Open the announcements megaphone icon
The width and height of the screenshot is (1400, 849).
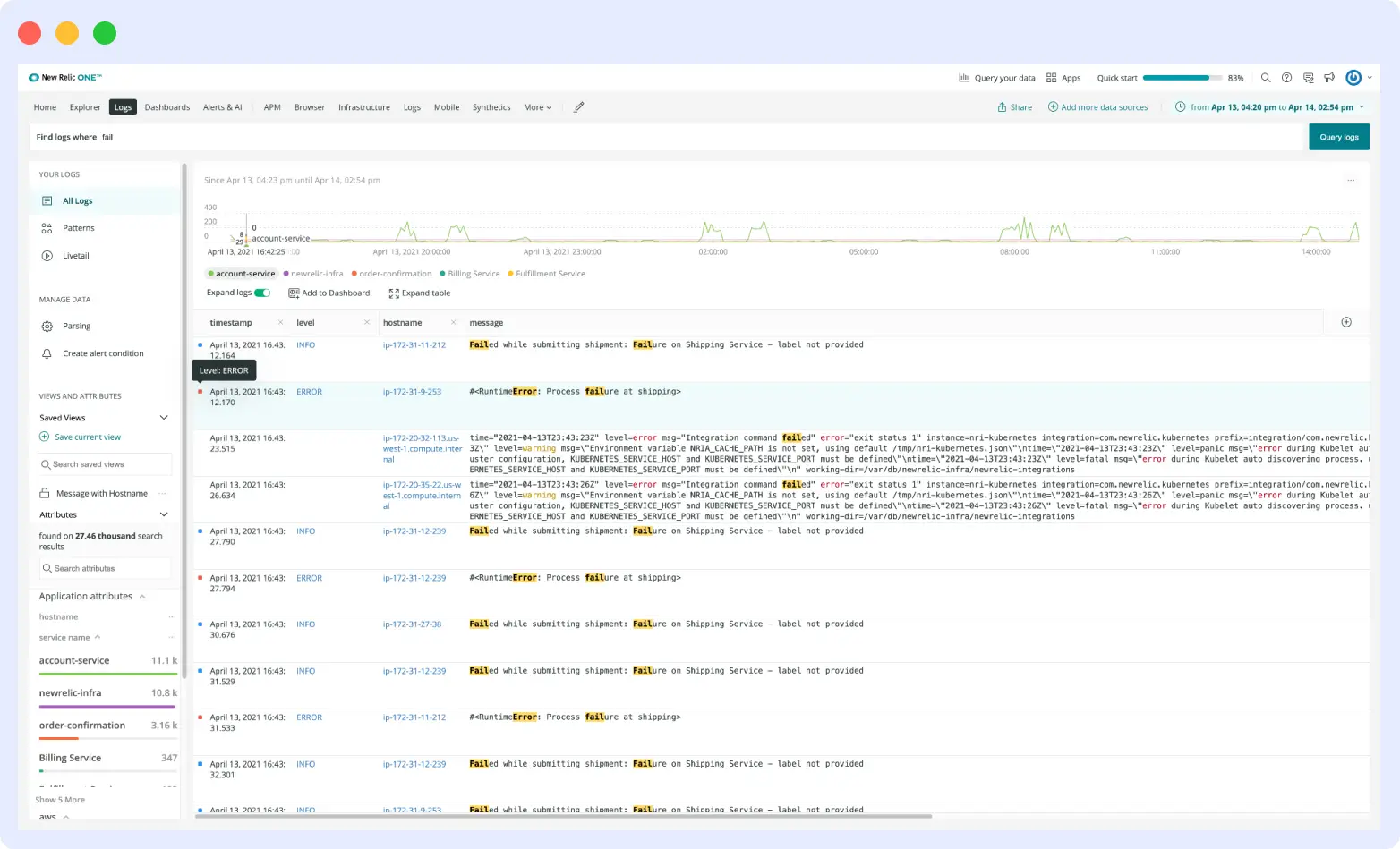click(x=1329, y=78)
